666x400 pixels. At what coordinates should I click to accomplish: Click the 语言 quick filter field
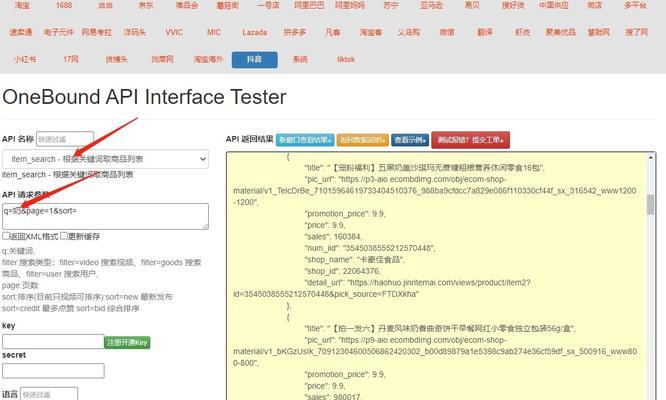(49, 394)
